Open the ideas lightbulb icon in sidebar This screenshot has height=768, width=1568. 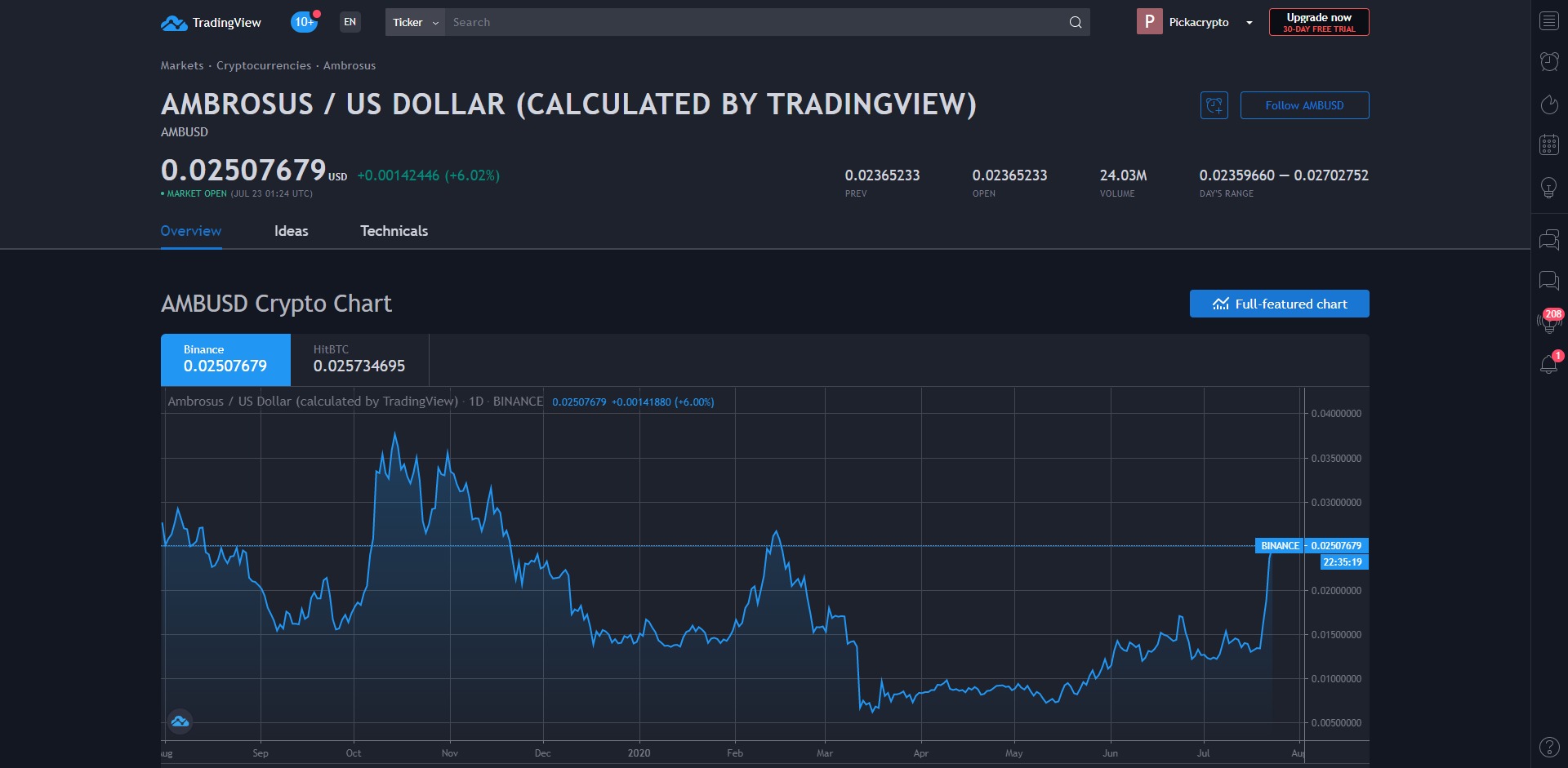click(1549, 188)
